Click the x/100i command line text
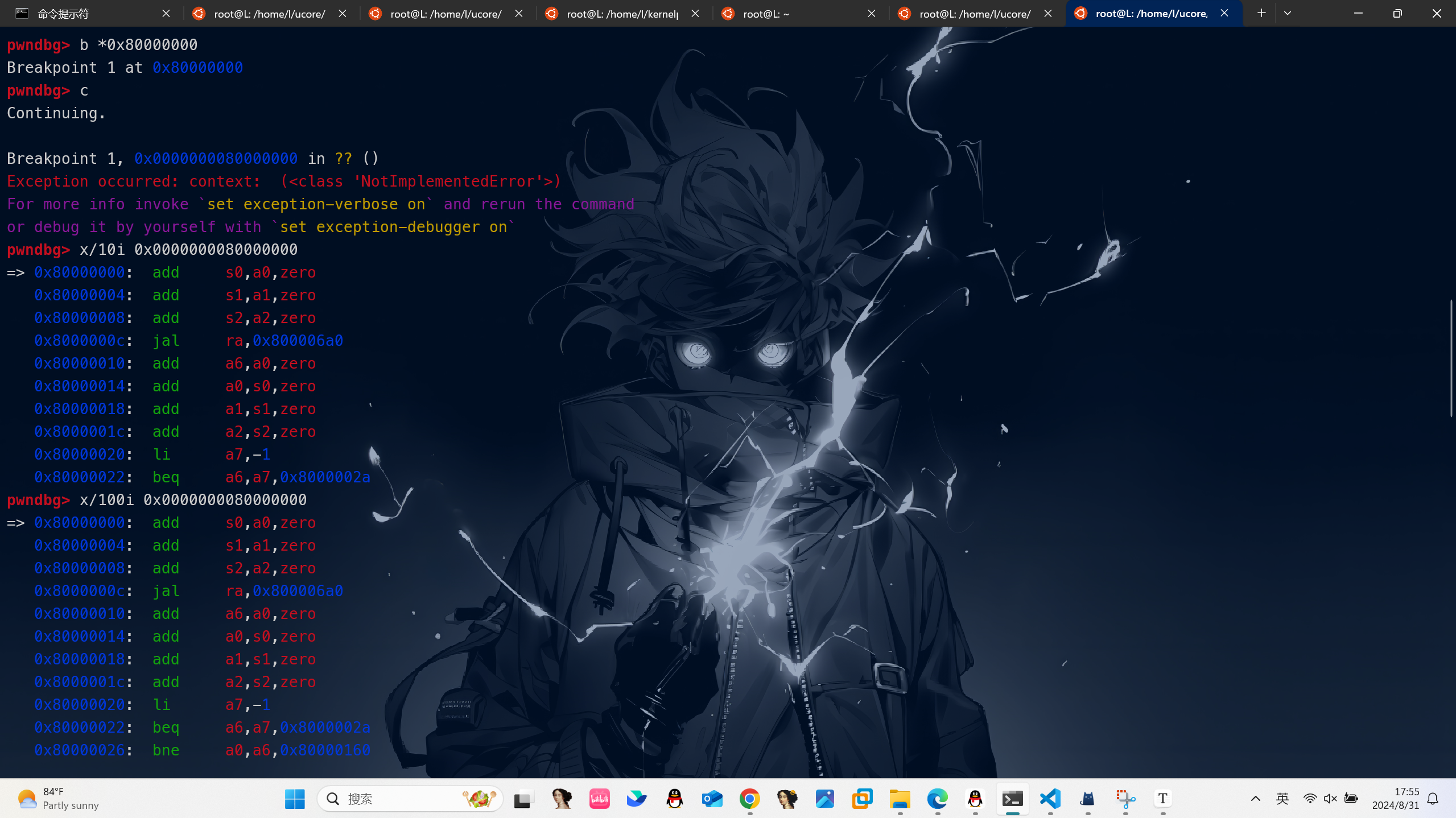 click(x=193, y=500)
